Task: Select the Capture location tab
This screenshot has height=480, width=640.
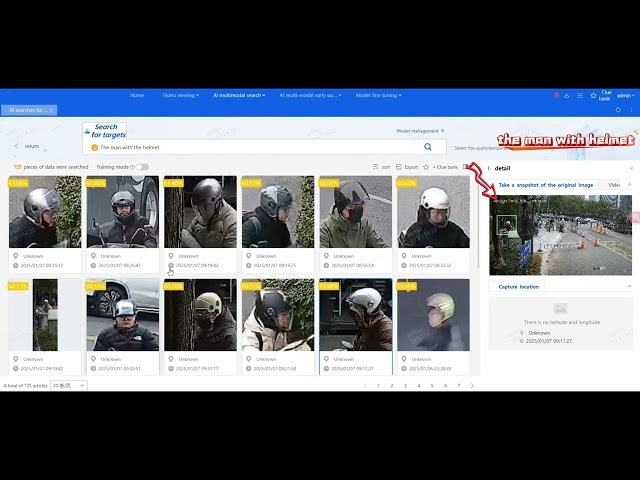Action: (518, 287)
